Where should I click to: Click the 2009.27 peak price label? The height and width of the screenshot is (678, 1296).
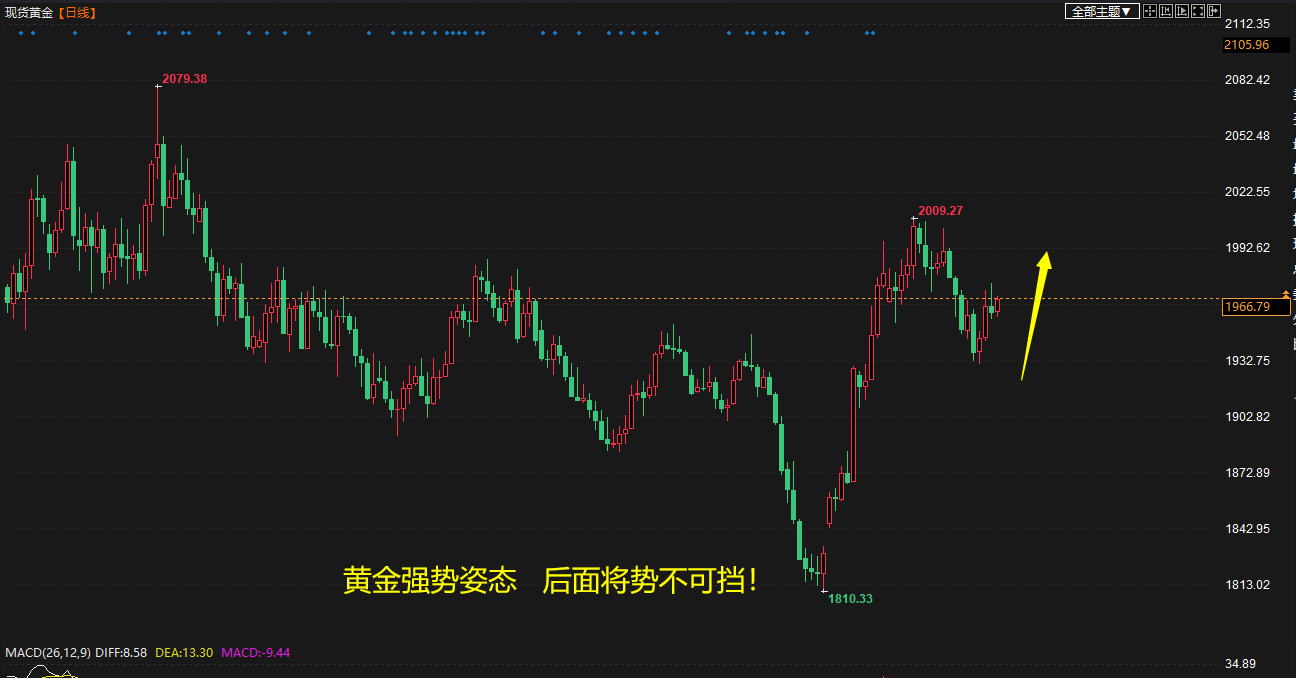[x=941, y=211]
